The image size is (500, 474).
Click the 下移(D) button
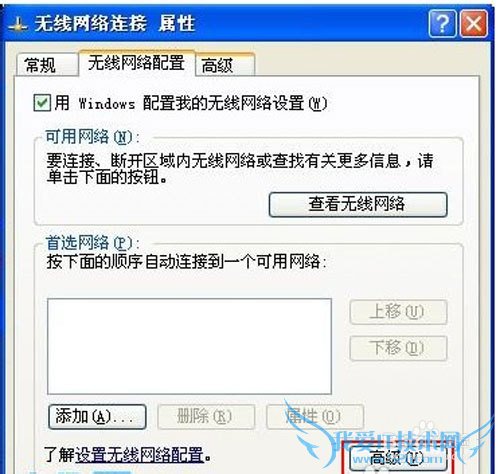point(398,348)
